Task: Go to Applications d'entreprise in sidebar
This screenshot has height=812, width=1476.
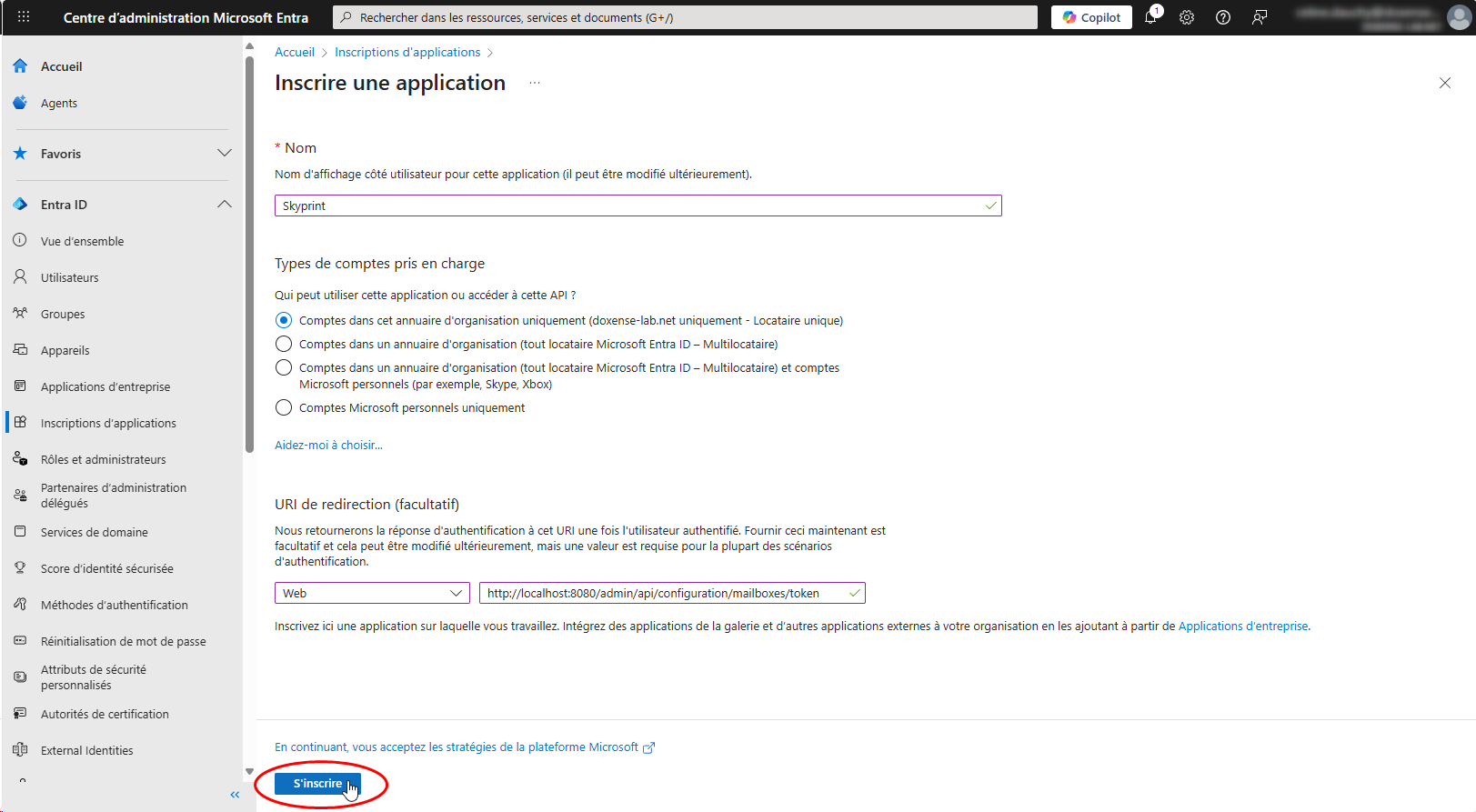Action: click(x=105, y=386)
